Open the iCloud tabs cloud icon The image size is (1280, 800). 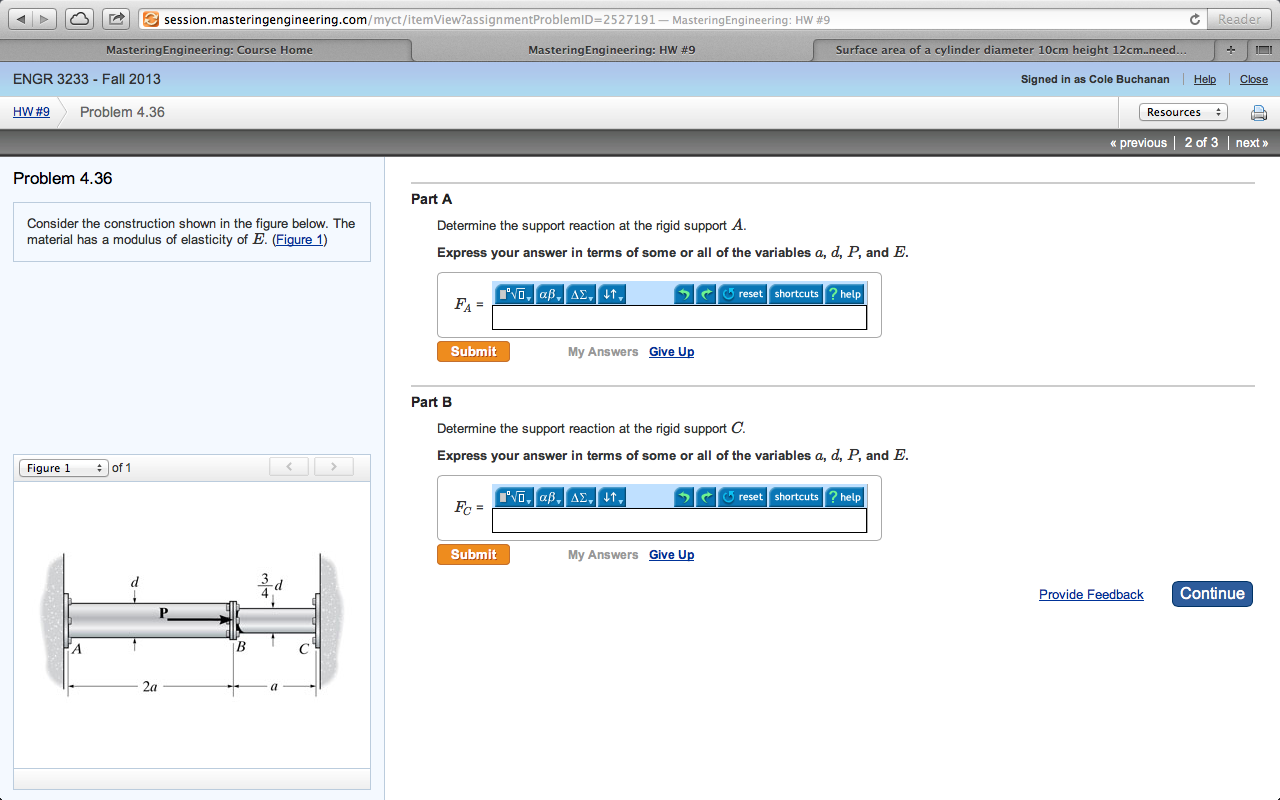click(81, 19)
